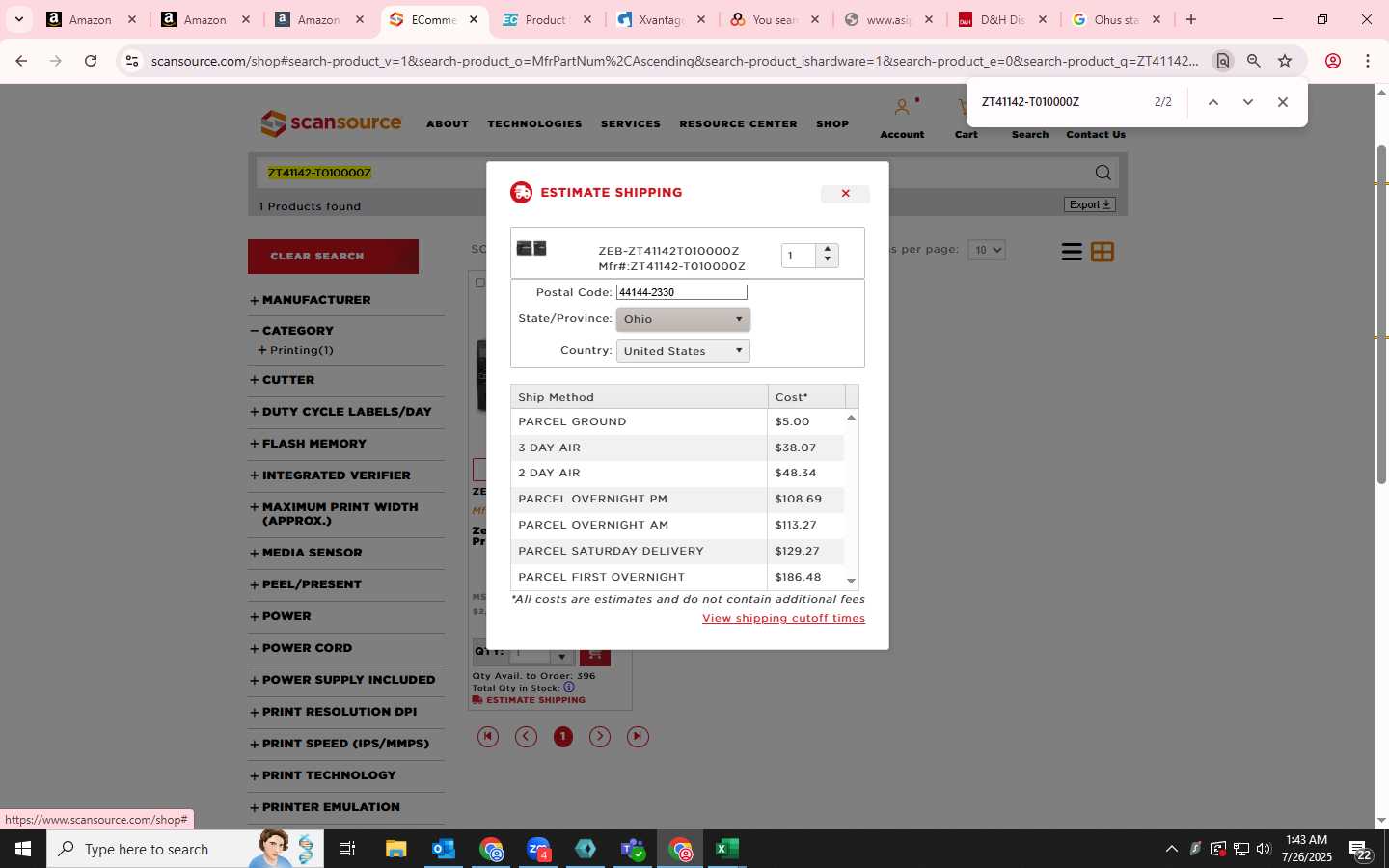Screen dimensions: 1389x868
Task: Select 3 DAY AIR ship method
Action: click(677, 448)
